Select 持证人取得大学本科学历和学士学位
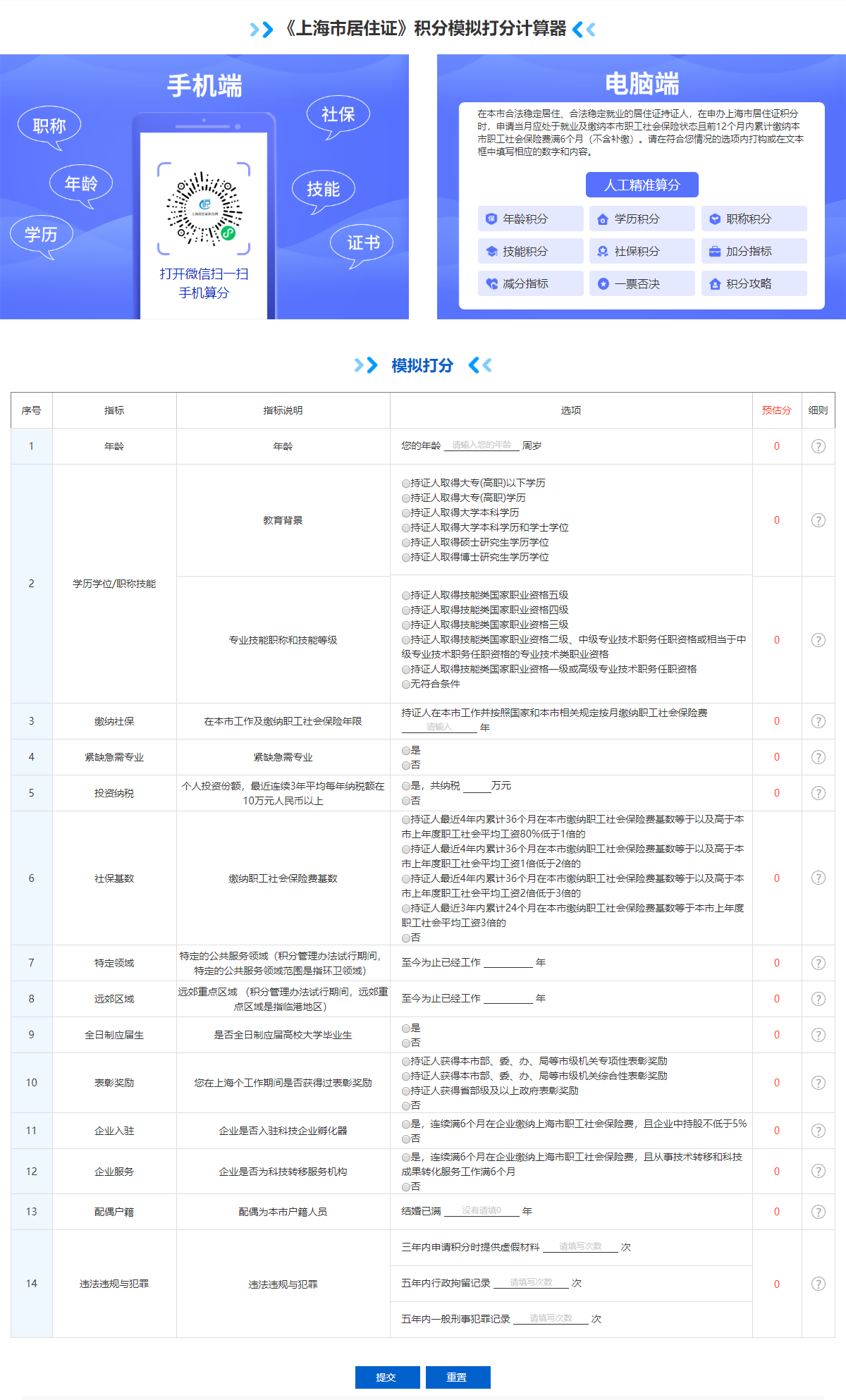 [x=406, y=528]
